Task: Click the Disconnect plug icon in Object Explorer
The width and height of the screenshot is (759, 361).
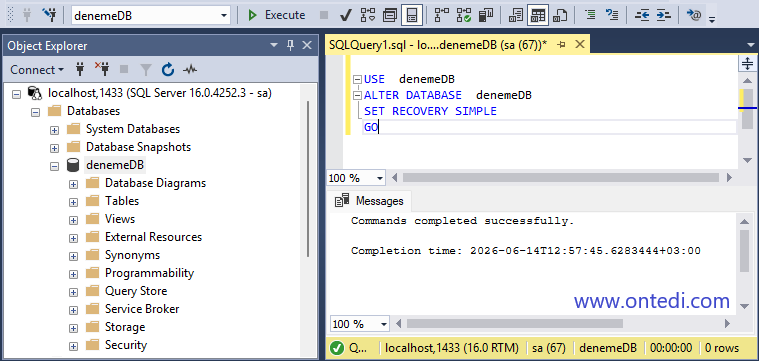Action: [x=102, y=70]
